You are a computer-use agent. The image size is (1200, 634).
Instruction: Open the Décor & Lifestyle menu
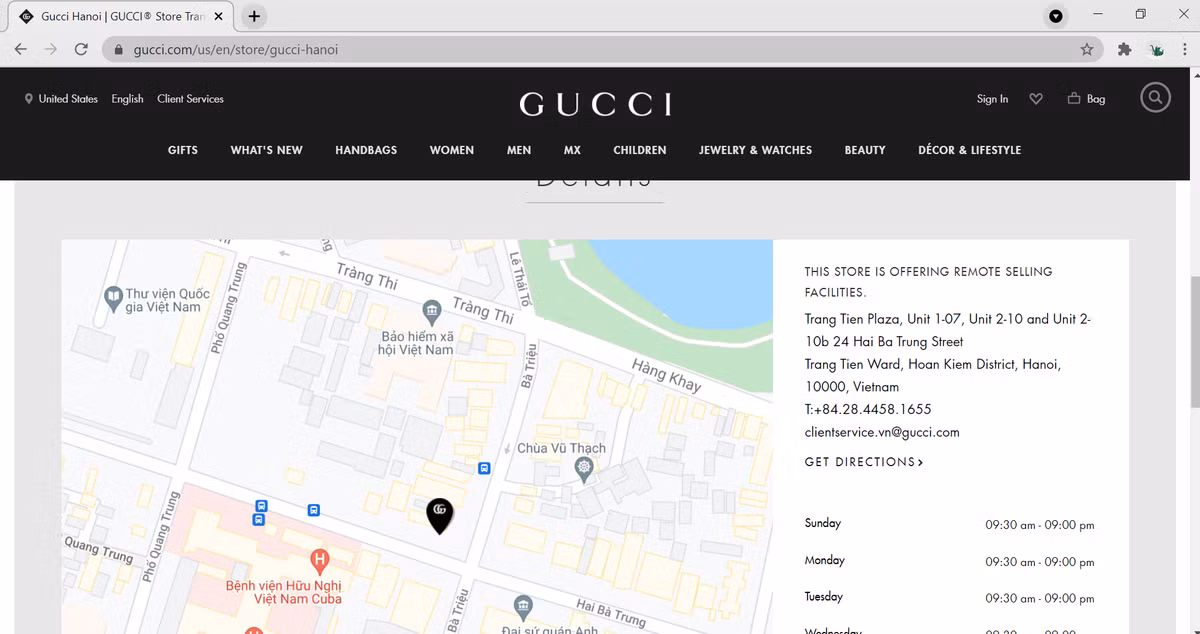[x=969, y=150]
